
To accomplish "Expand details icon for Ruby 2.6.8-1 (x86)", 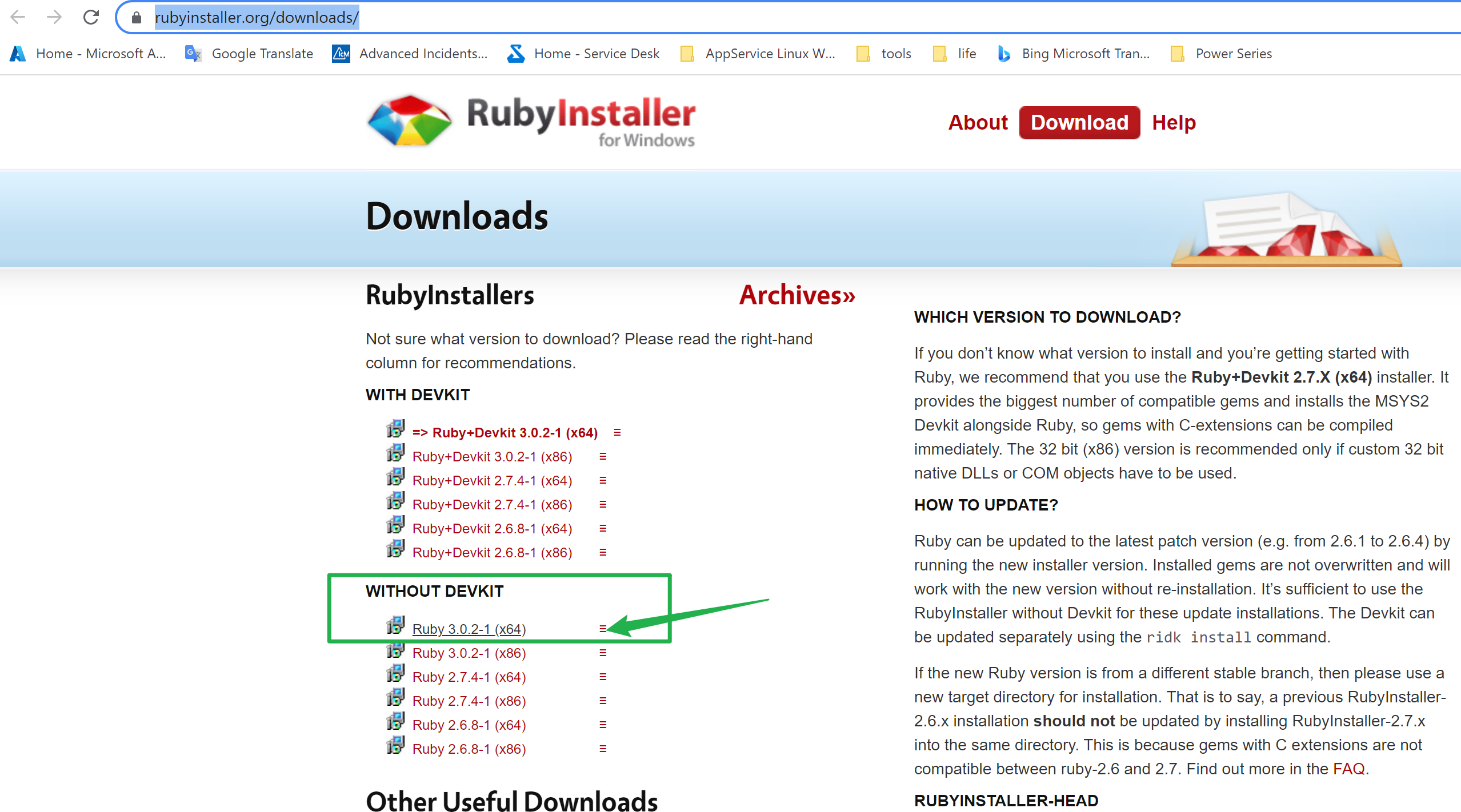I will coord(602,749).
